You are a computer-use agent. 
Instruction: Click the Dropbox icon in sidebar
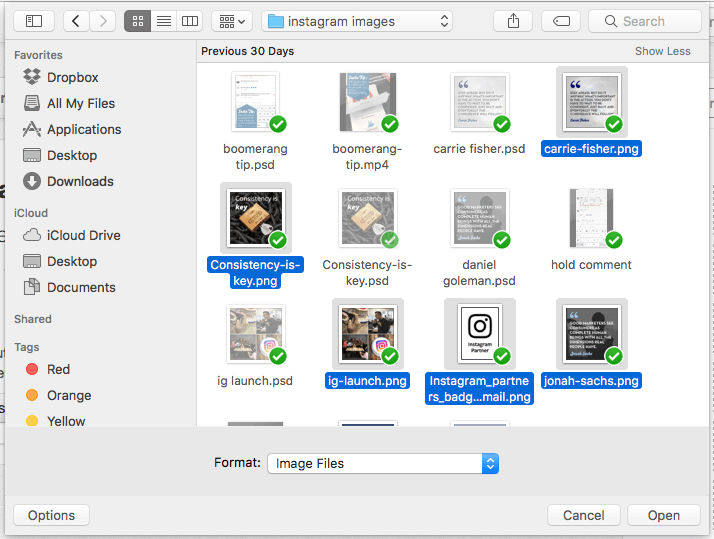[32, 77]
